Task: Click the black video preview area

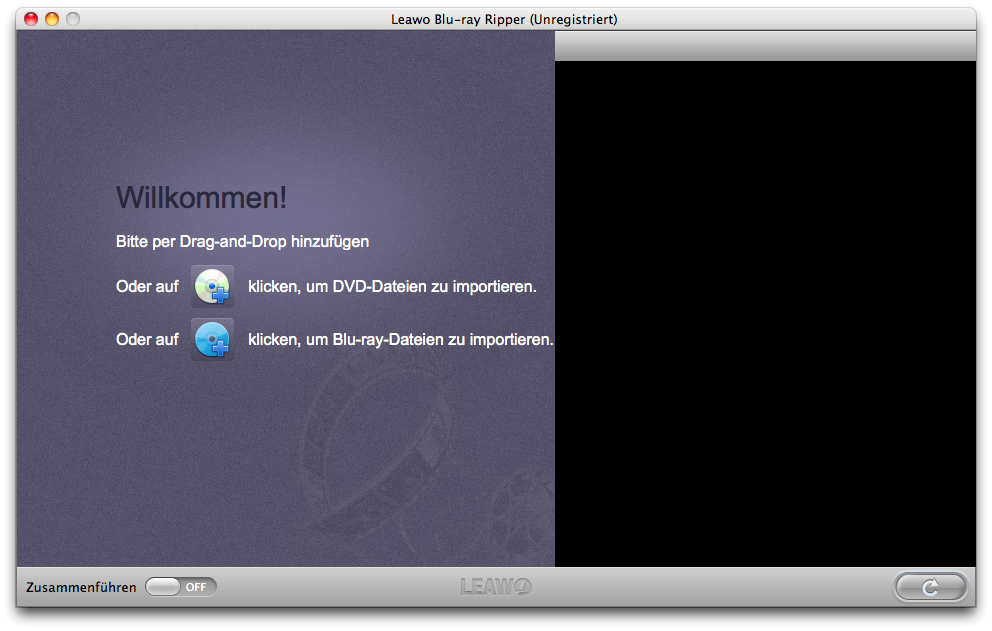Action: [766, 313]
